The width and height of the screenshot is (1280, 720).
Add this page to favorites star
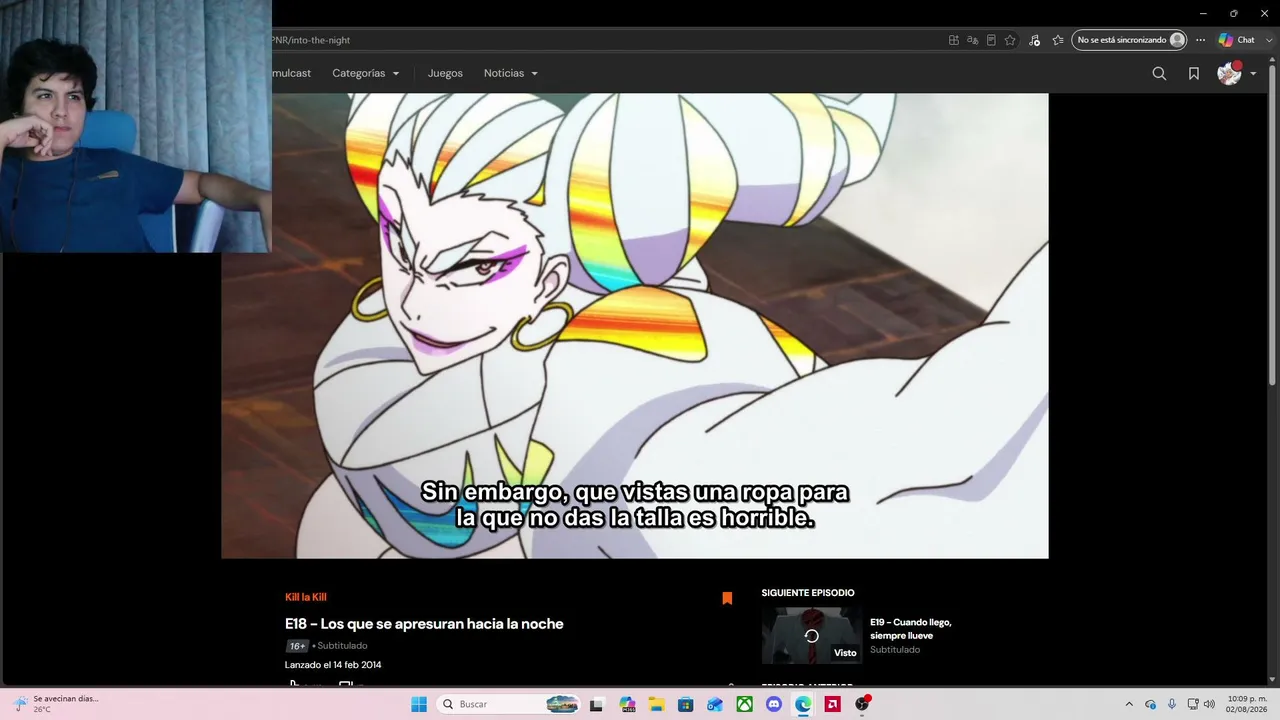click(x=1010, y=40)
